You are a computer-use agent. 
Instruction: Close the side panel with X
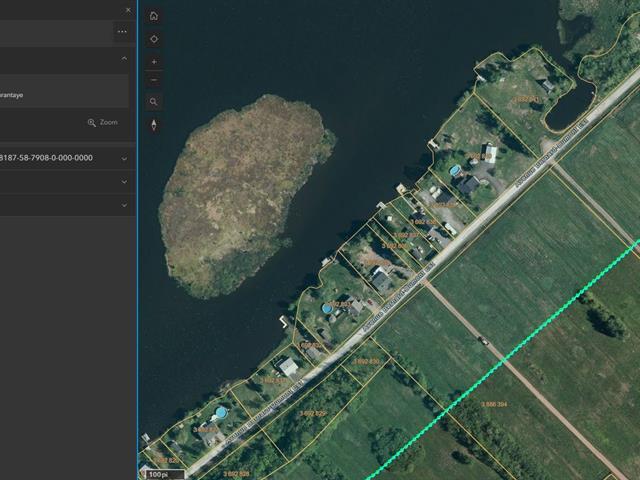point(128,10)
